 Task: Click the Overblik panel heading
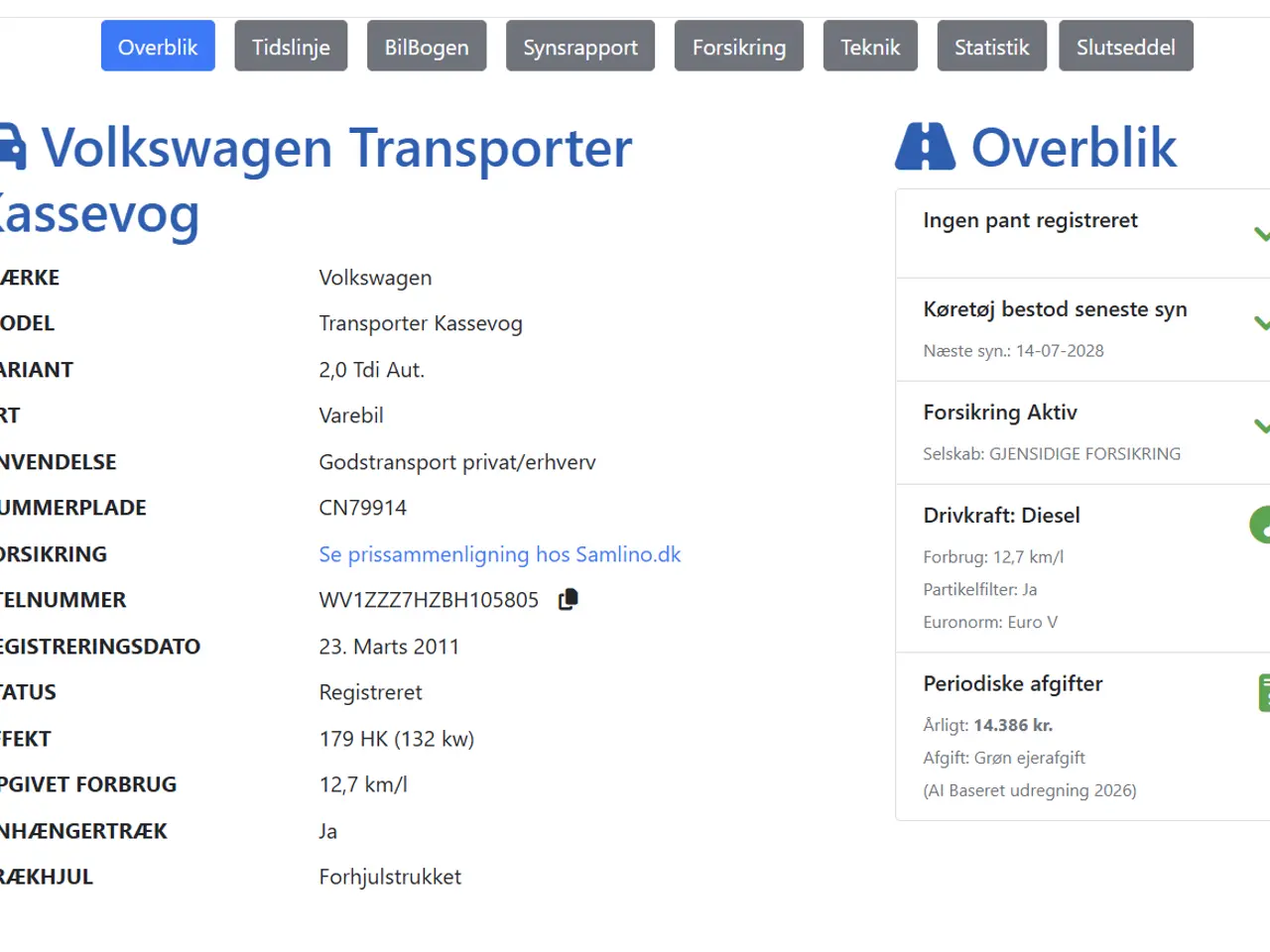click(1074, 148)
